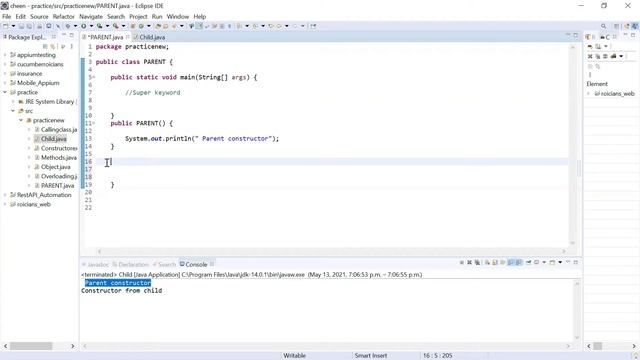
Task: Switch to the Java perspective icon
Action: coord(635,26)
